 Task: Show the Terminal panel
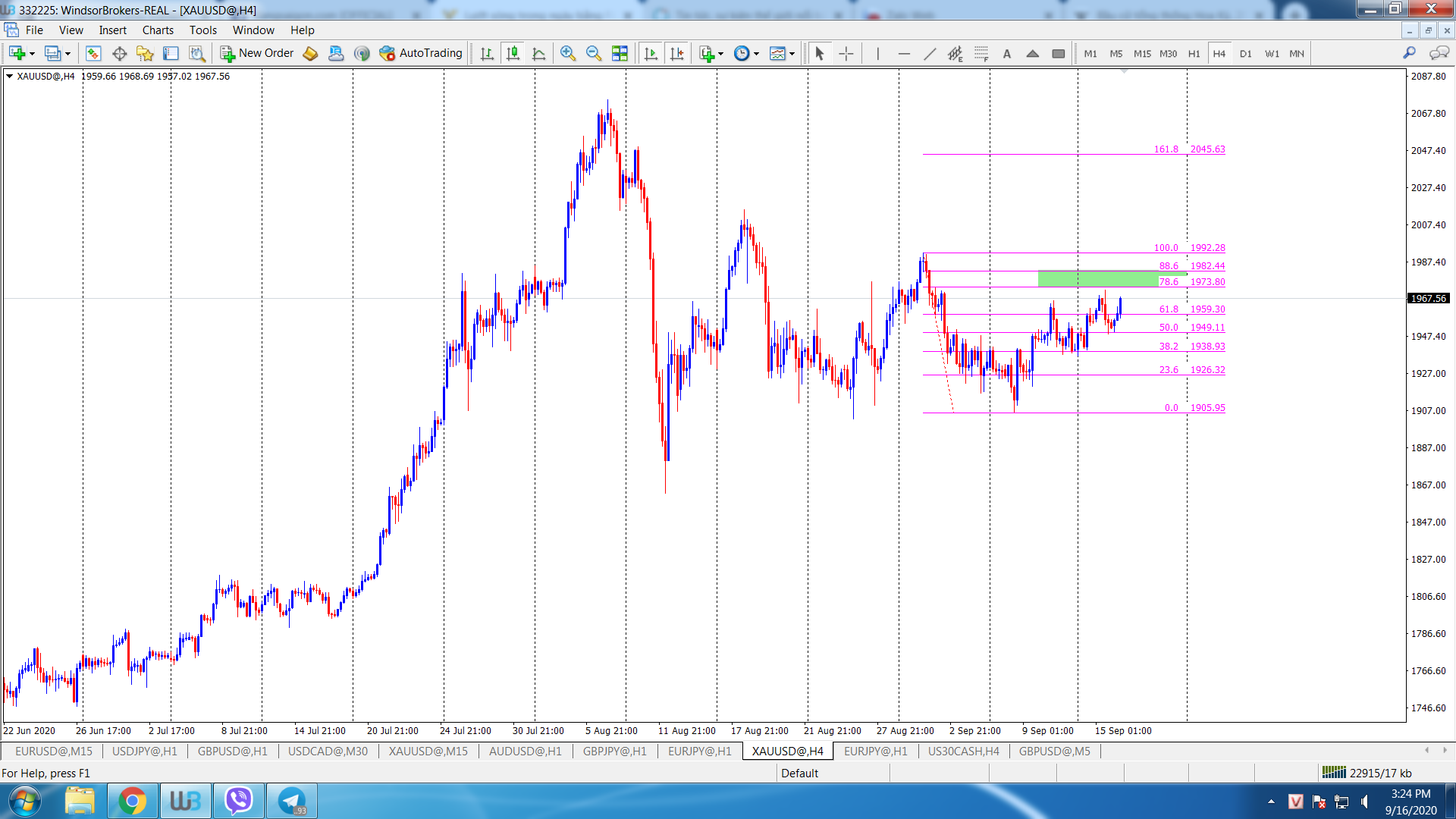pos(171,53)
